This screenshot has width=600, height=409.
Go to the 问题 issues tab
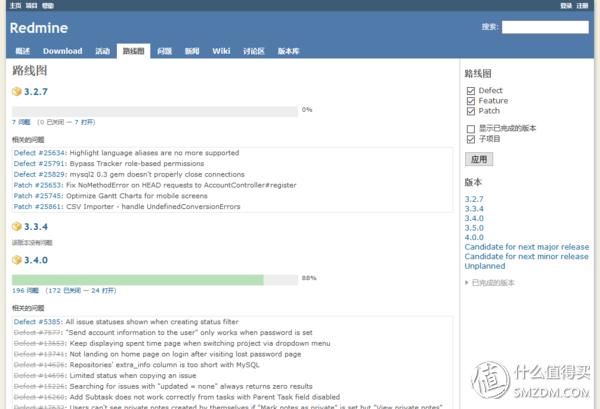[x=164, y=51]
